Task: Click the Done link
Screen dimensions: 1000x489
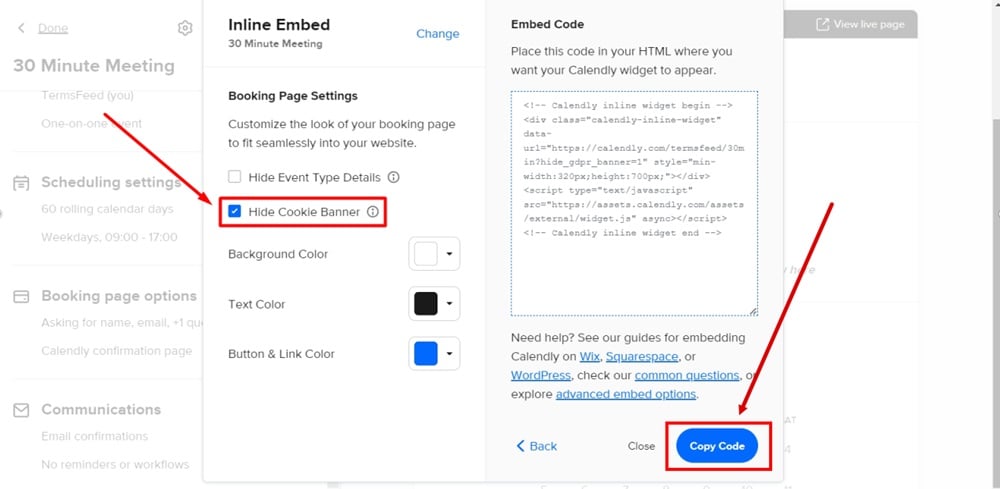Action: click(x=53, y=28)
